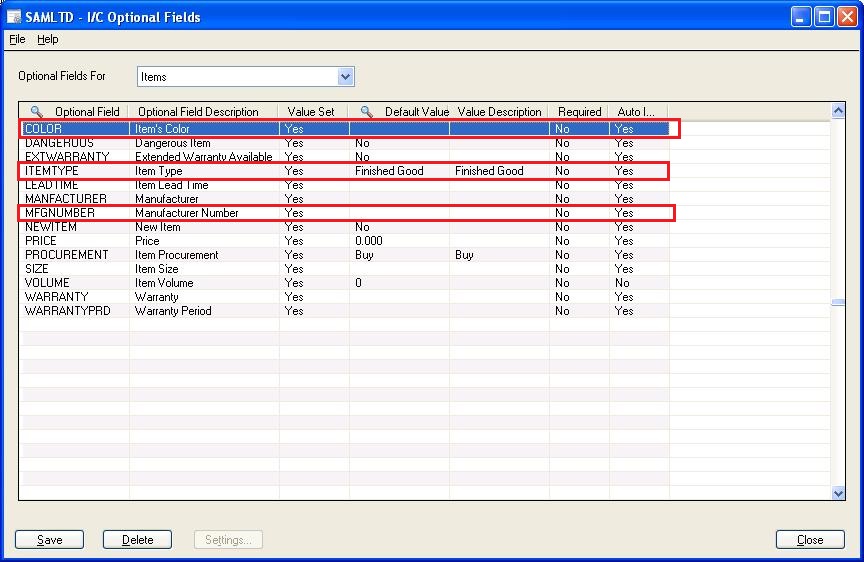Image resolution: width=864 pixels, height=562 pixels.
Task: Click the Auto Insert Yes cell for WARRANTYPRD
Action: 639,311
